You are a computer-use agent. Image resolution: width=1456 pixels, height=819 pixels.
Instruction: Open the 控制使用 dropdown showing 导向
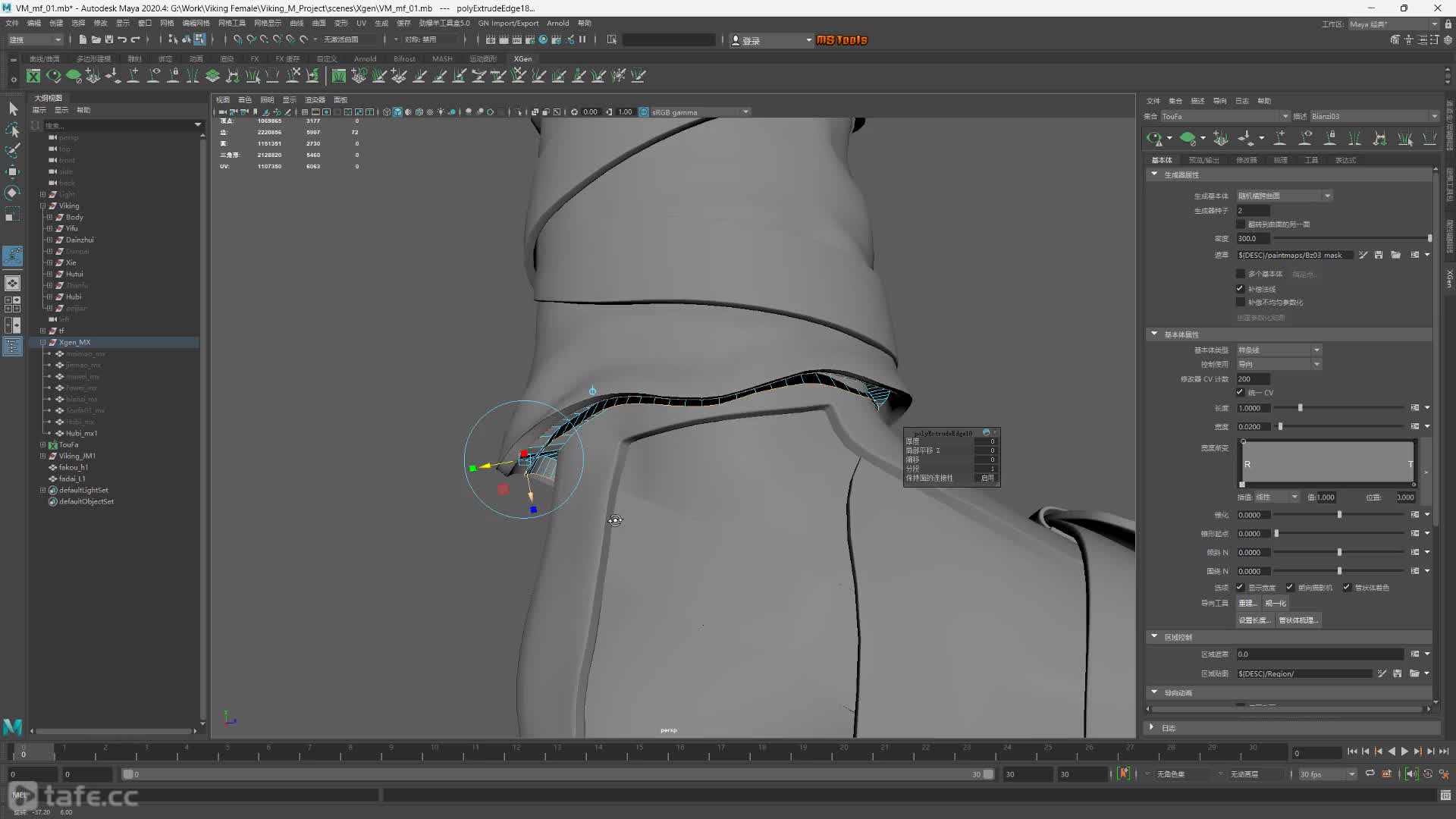tap(1279, 364)
